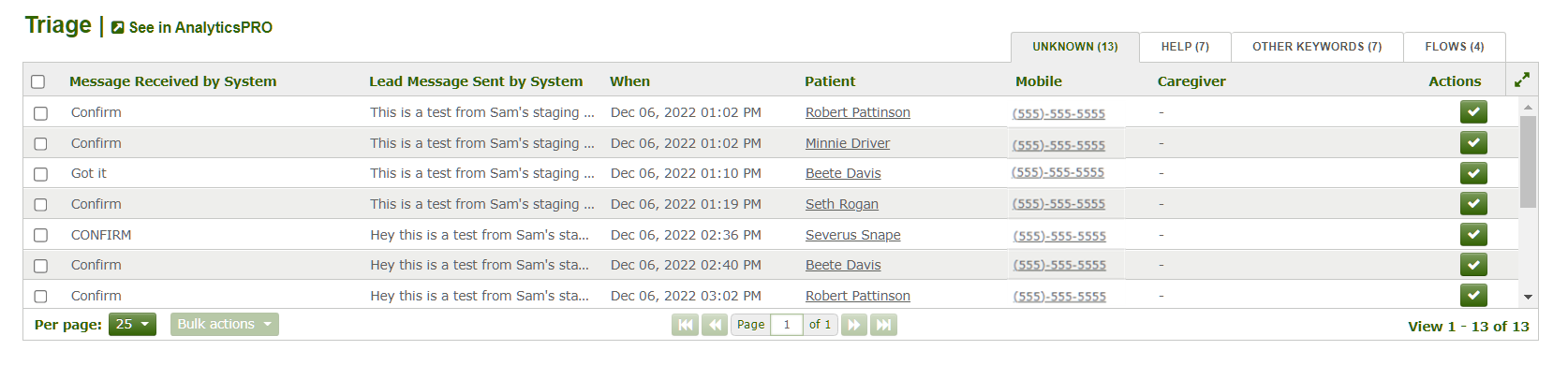Resolve the 'Got it' message with checkmark
The image size is (1568, 365).
[x=1473, y=173]
